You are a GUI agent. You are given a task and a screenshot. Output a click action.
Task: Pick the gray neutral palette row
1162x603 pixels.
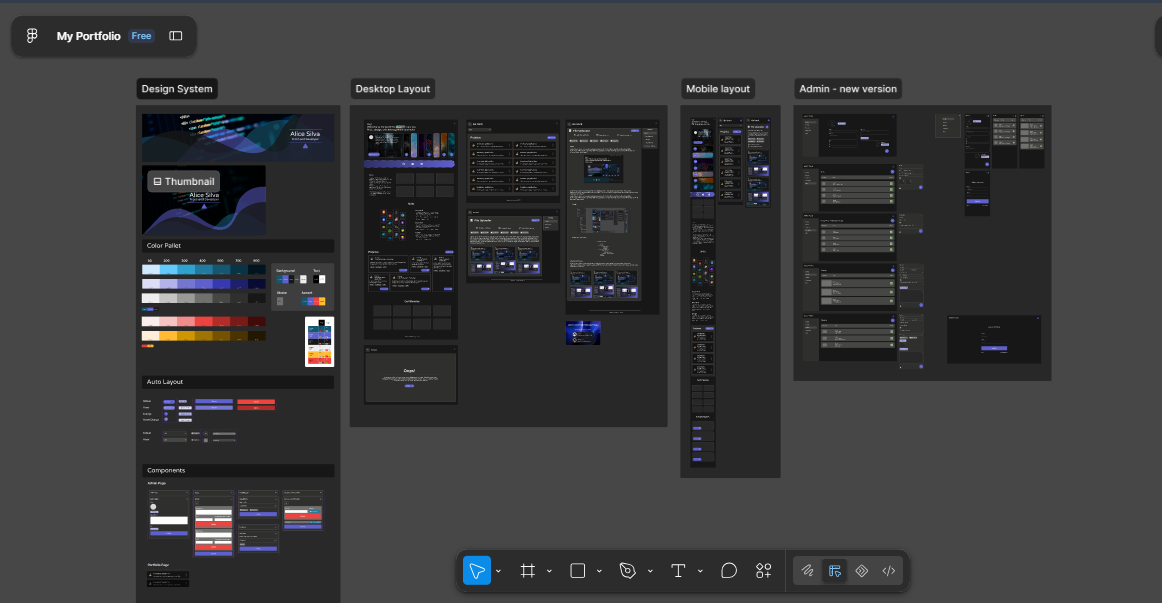coord(204,298)
